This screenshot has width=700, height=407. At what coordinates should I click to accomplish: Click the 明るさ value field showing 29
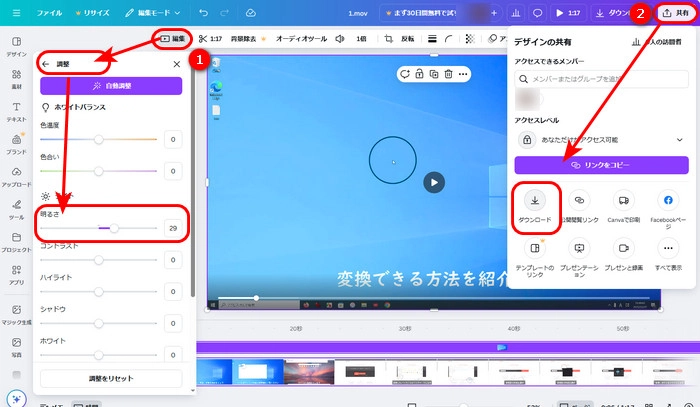(173, 228)
